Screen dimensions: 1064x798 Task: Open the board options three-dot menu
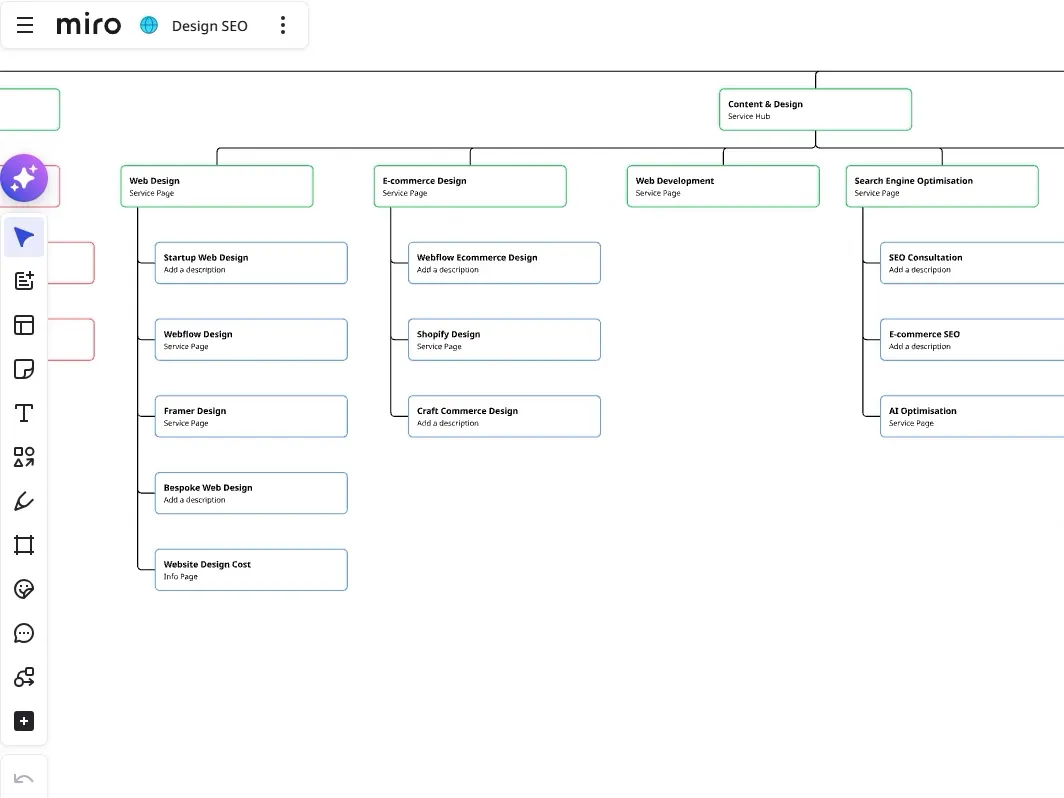pos(283,25)
